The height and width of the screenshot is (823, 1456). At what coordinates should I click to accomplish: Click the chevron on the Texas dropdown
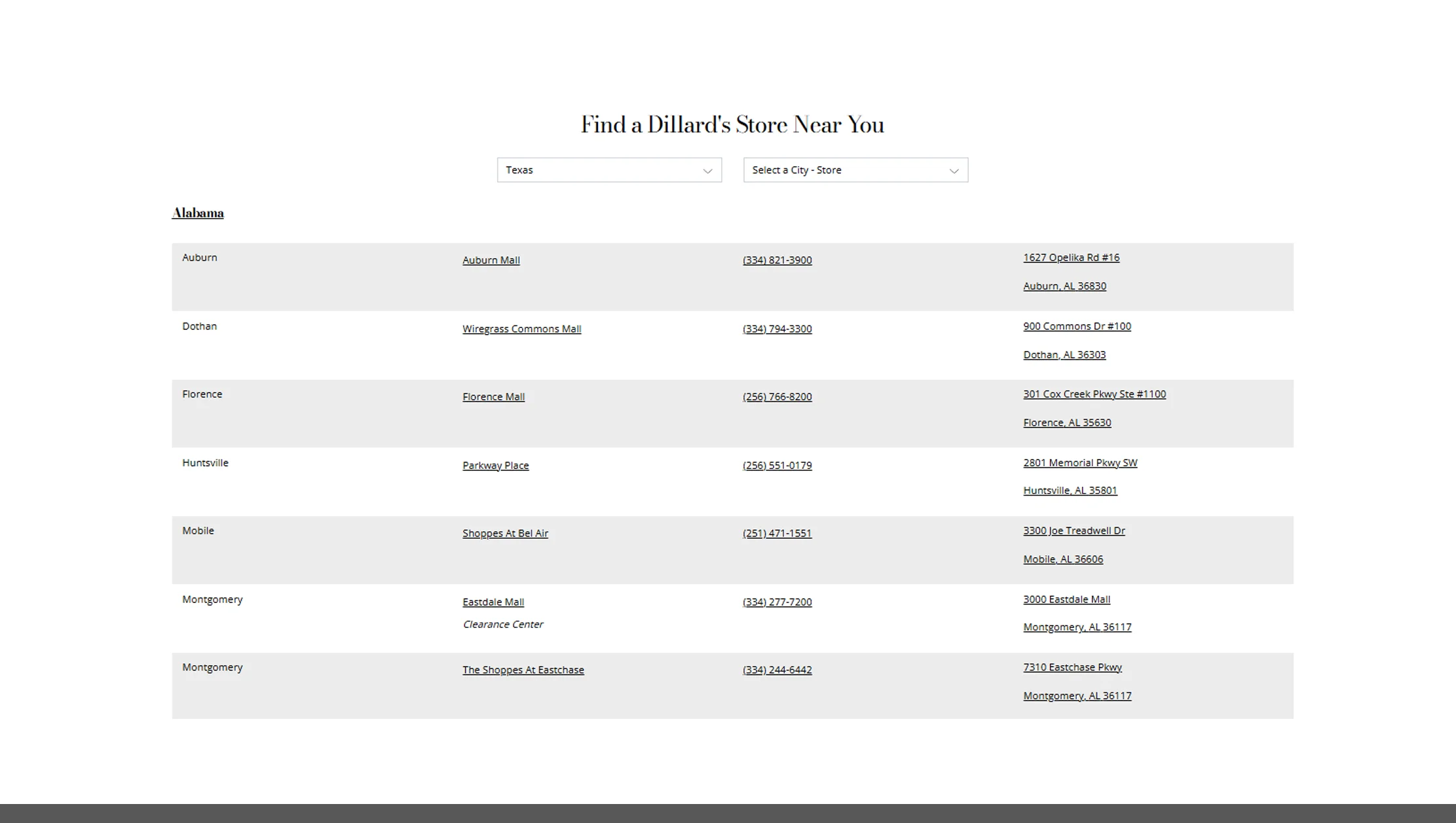[707, 170]
